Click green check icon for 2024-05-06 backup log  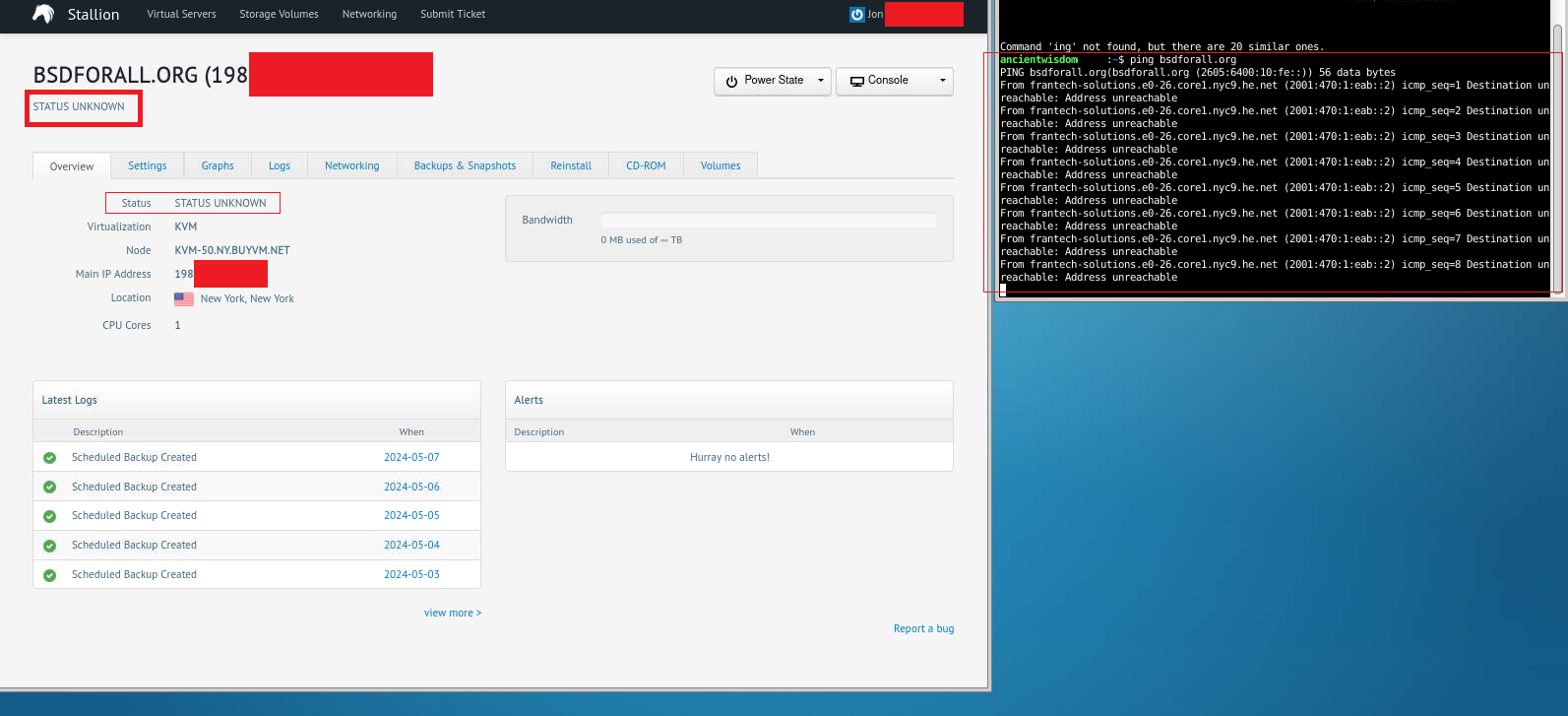click(49, 488)
